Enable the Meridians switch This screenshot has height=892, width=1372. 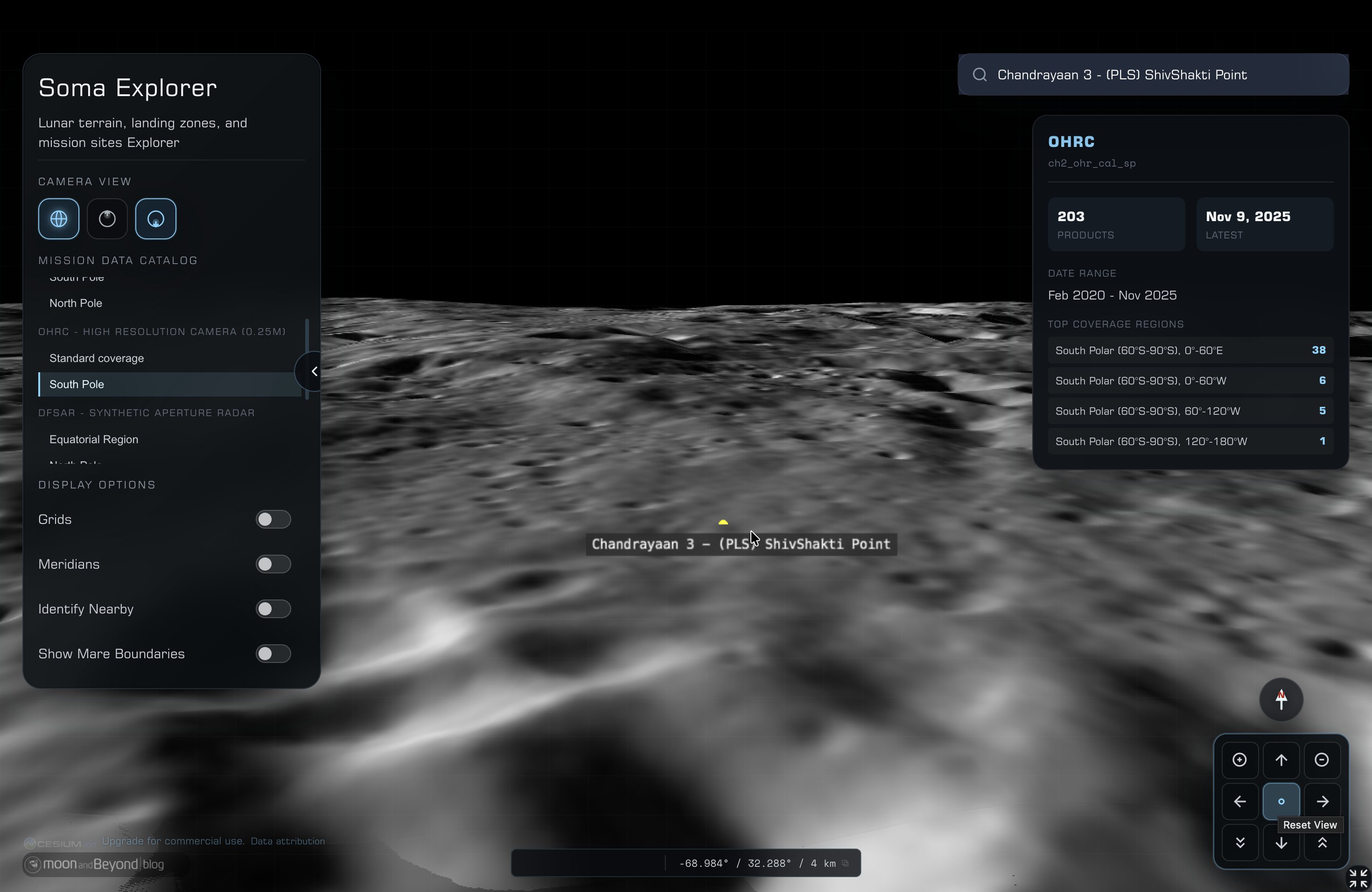(x=273, y=564)
